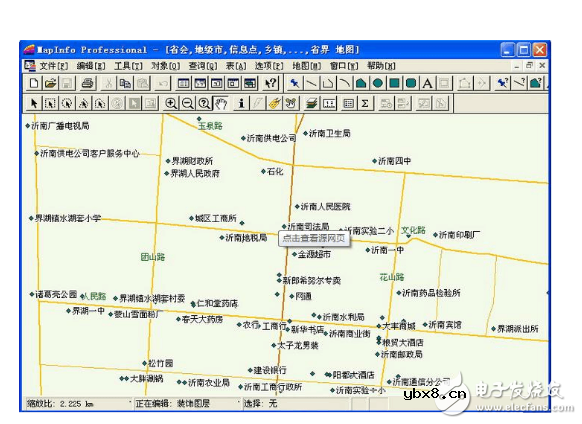Open the 编辑 menu
Screen dimensions: 582x424
(91, 66)
